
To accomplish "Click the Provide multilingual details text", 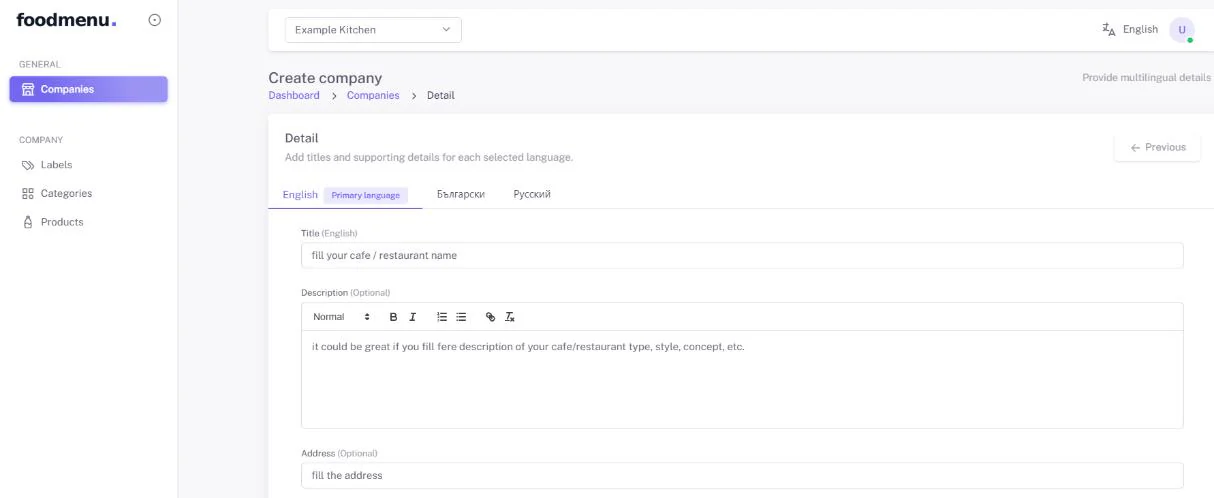I will [x=1147, y=77].
